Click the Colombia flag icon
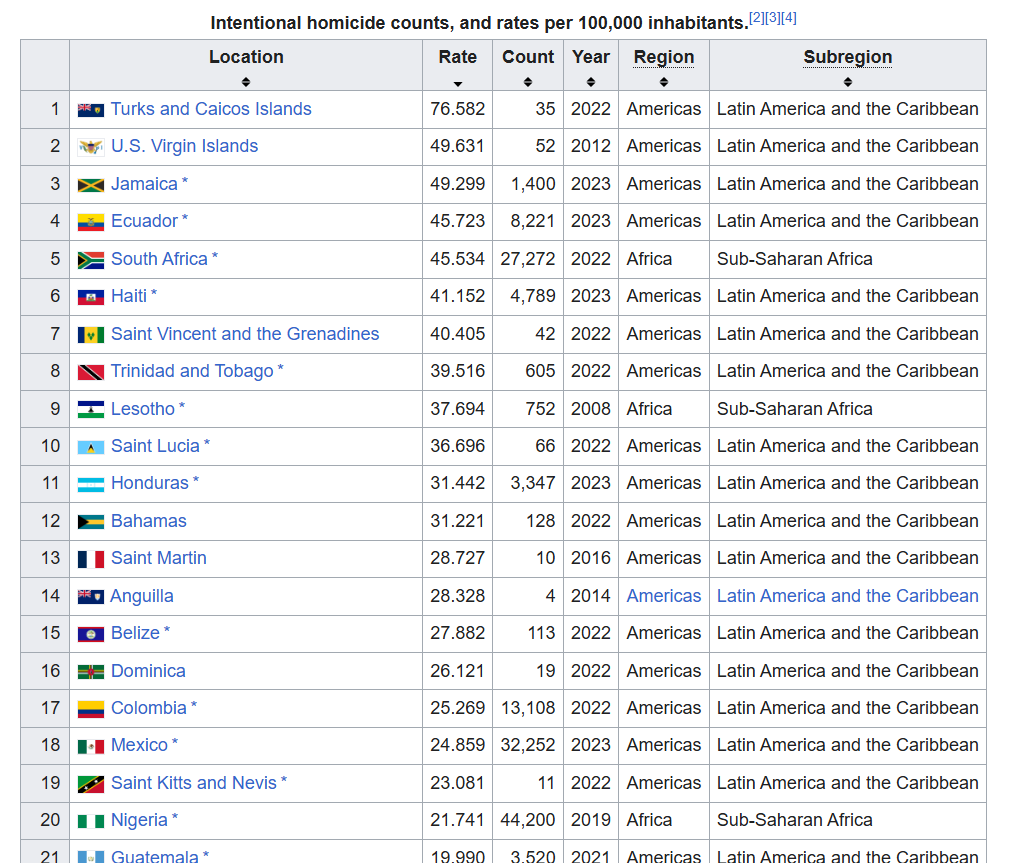Screen dimensions: 1032x863 click(x=90, y=709)
